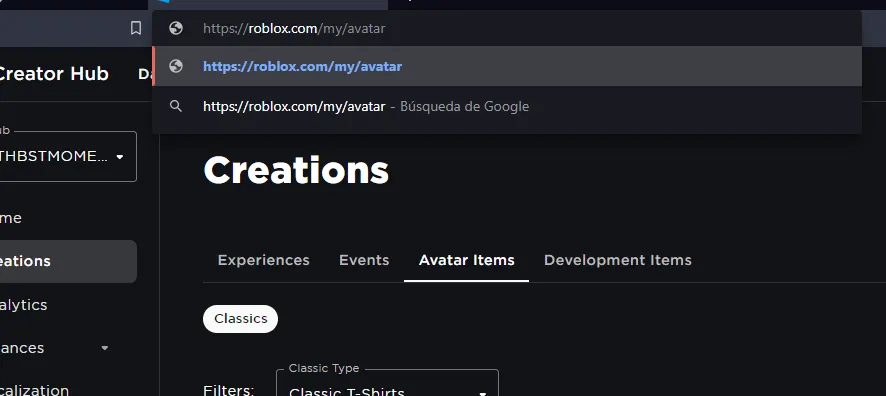Open the Development Items tab

tap(618, 260)
